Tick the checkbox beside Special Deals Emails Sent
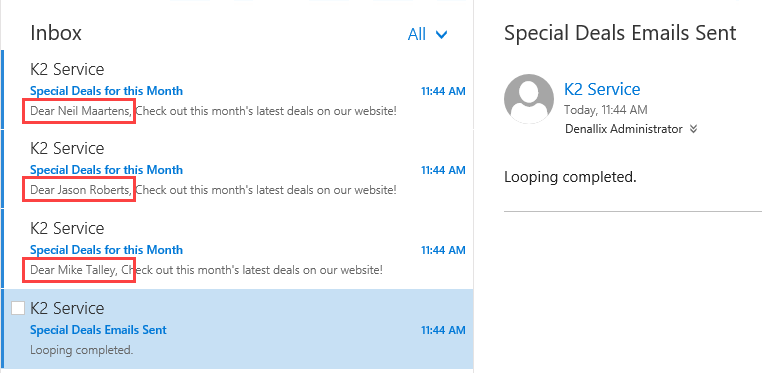The width and height of the screenshot is (762, 373). click(x=18, y=308)
